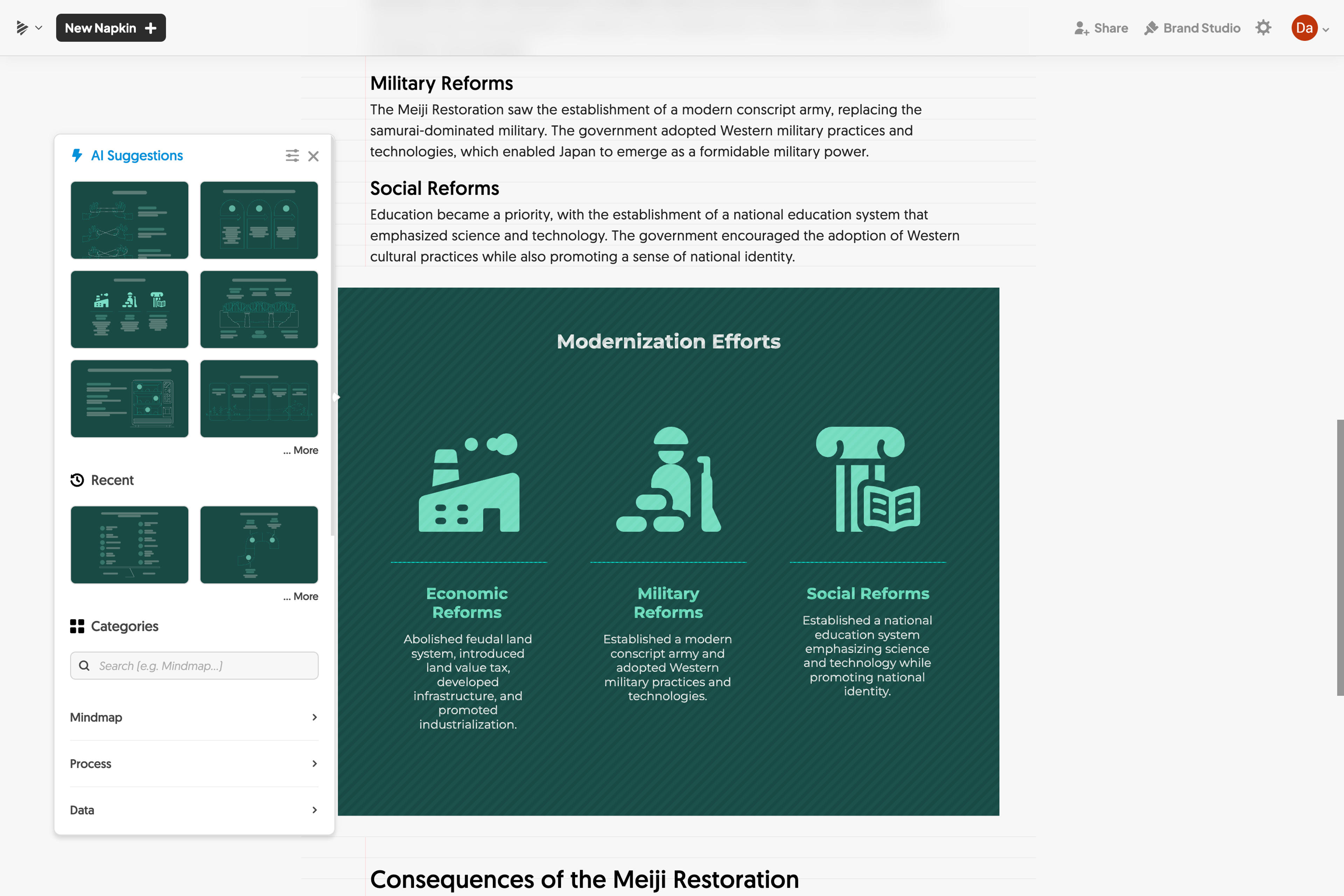Select the Modernization Efforts title
This screenshot has height=896, width=1344.
[668, 341]
